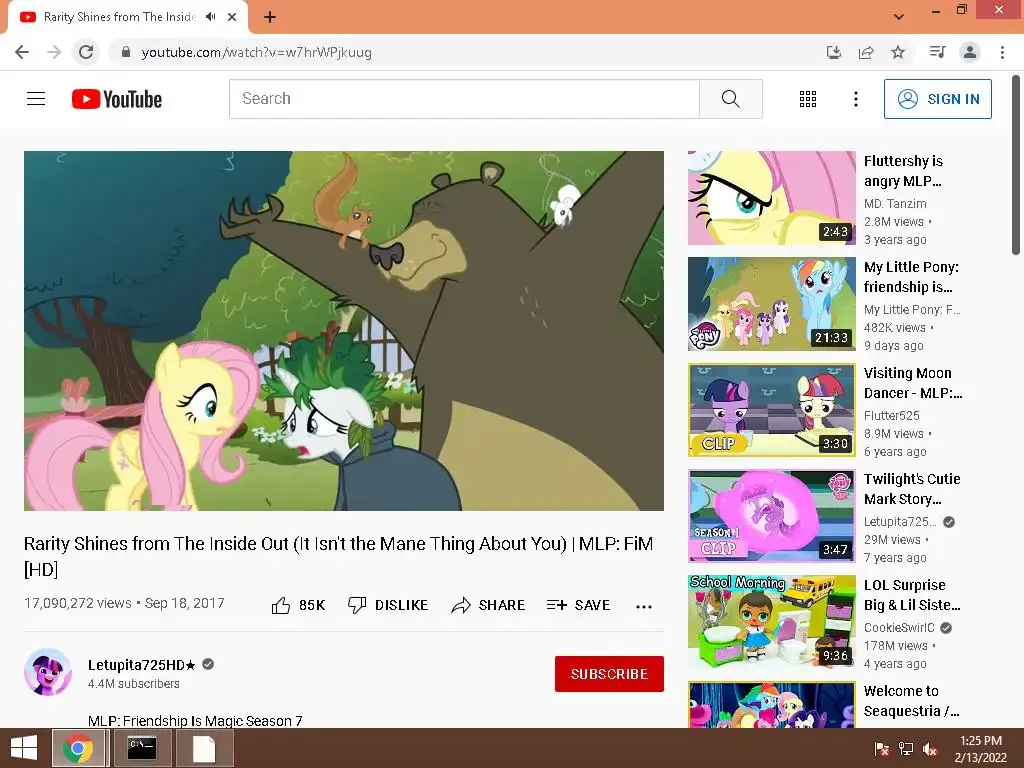Open the Chrome profile avatar icon
This screenshot has height=768, width=1024.
(970, 52)
